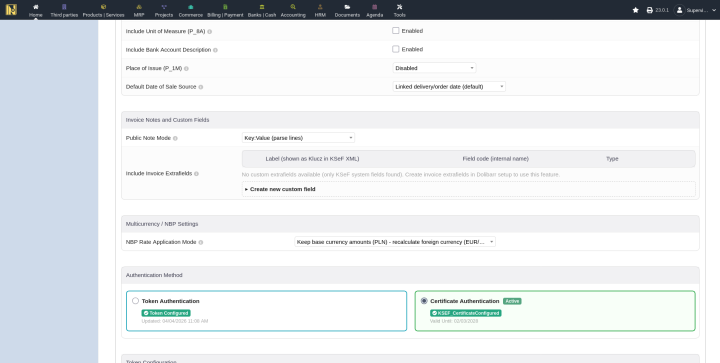Click help icon next to Place of Issue
The image size is (720, 363).
186,69
